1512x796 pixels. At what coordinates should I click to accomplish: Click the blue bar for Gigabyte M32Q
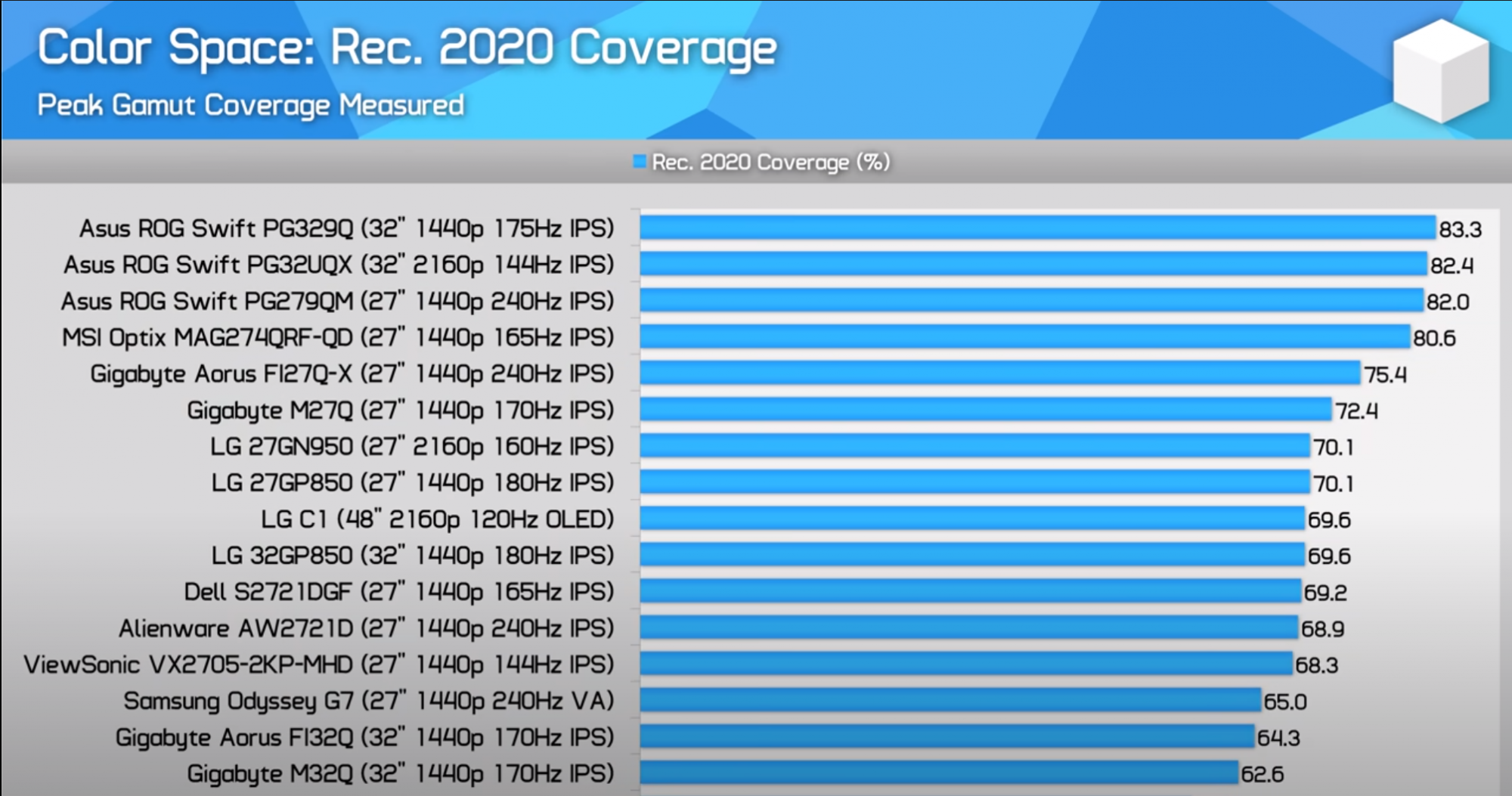click(x=939, y=773)
